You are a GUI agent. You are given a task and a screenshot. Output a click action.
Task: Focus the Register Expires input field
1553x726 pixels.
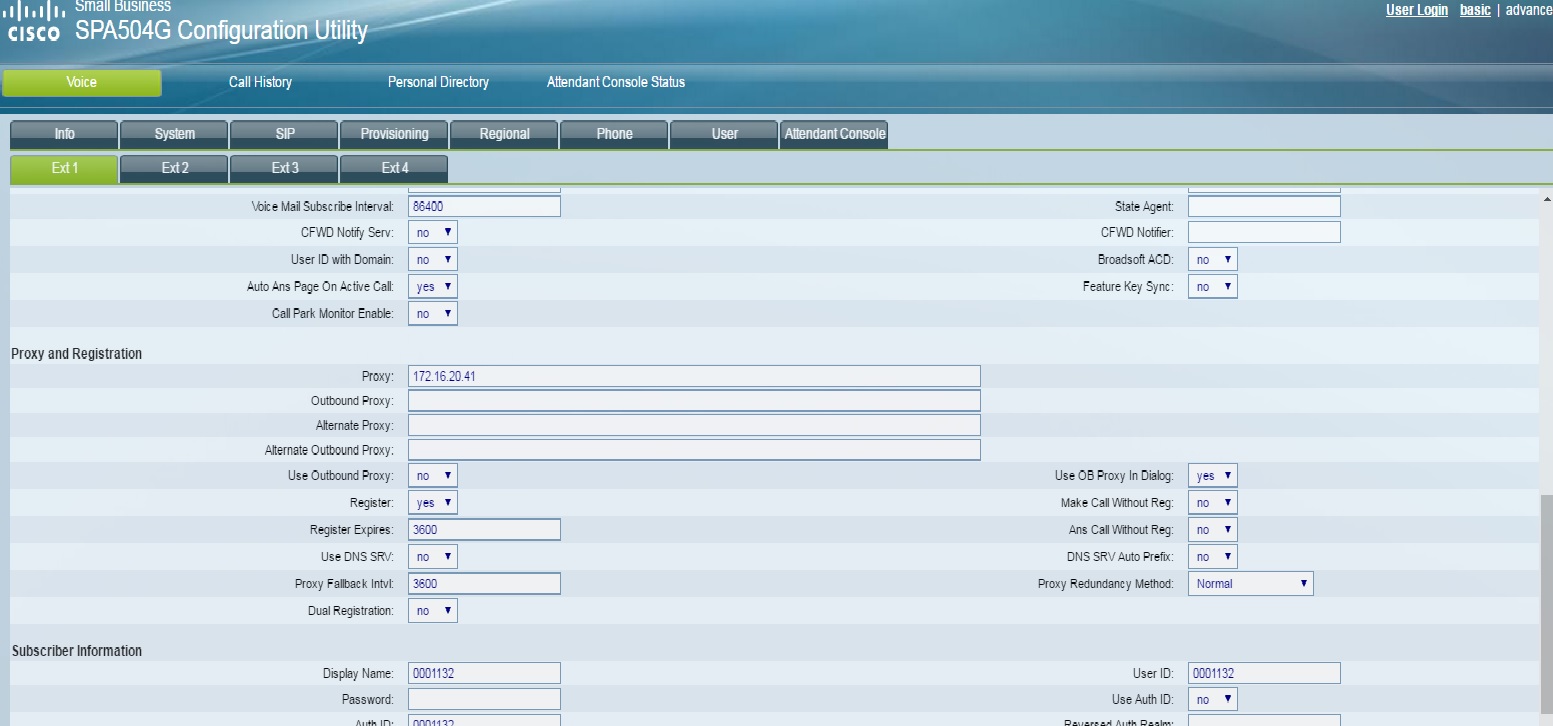click(x=484, y=530)
